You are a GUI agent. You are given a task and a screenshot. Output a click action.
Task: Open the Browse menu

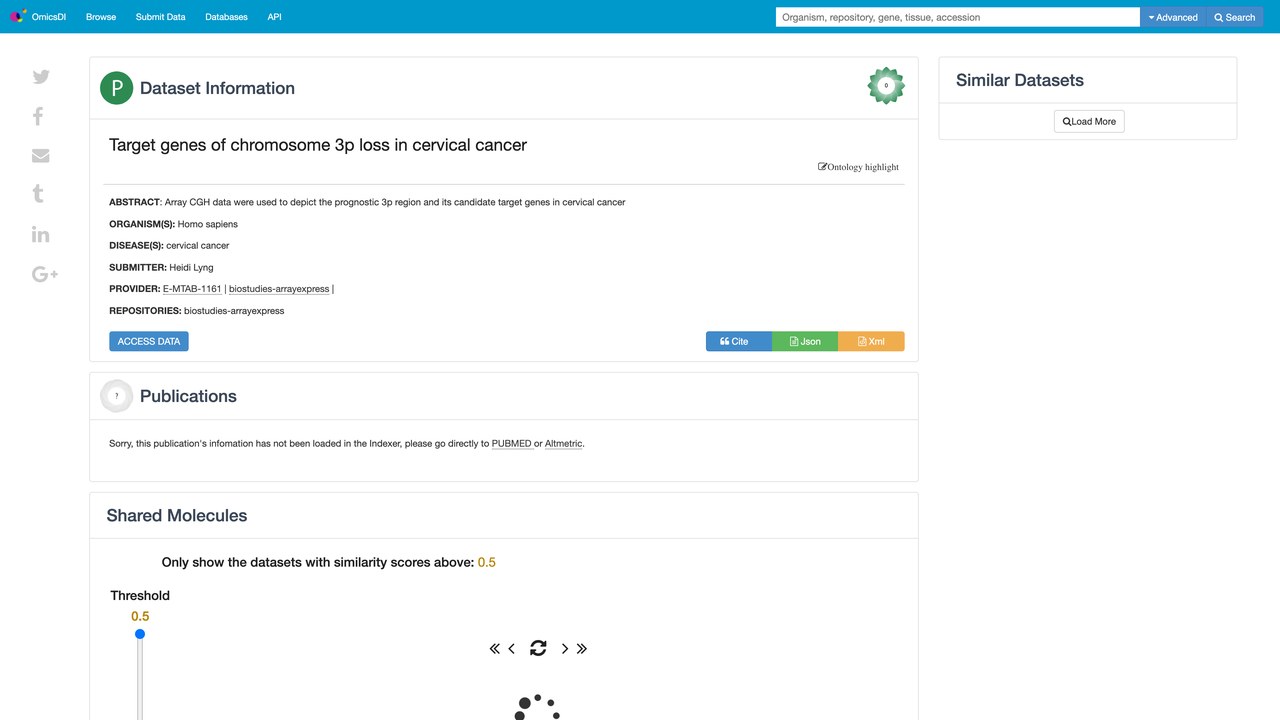[101, 17]
